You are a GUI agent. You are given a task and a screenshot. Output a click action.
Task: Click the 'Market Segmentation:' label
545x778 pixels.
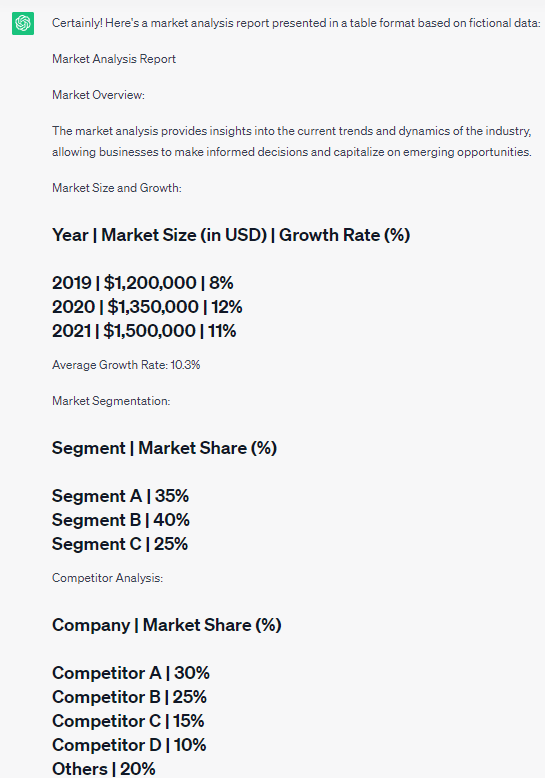111,401
